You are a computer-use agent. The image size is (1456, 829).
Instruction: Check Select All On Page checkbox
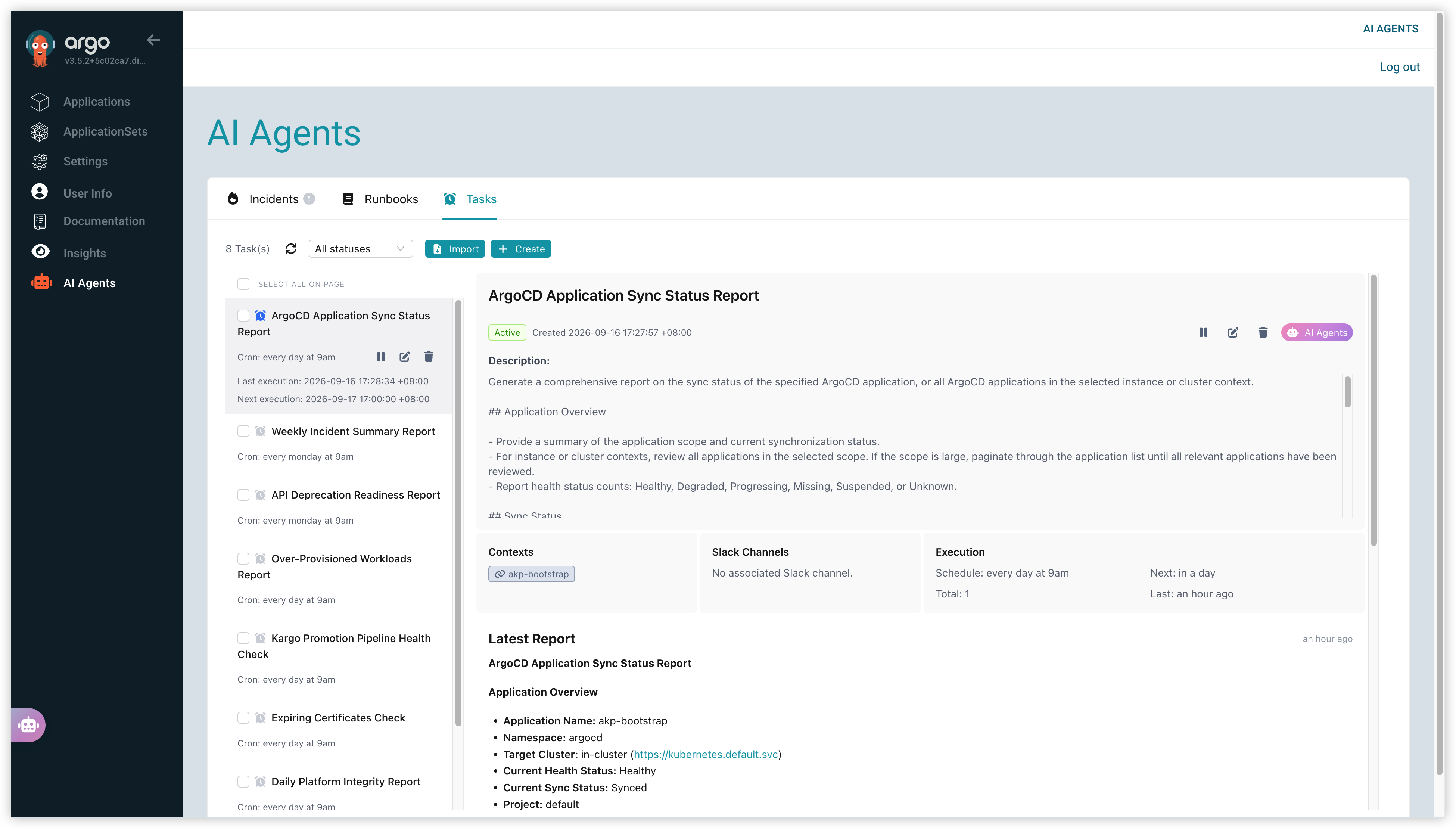point(243,283)
